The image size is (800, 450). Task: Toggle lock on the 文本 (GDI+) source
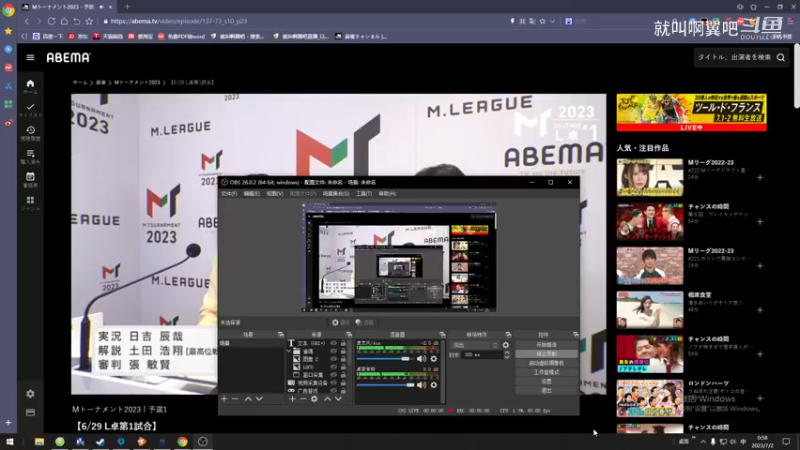point(343,343)
